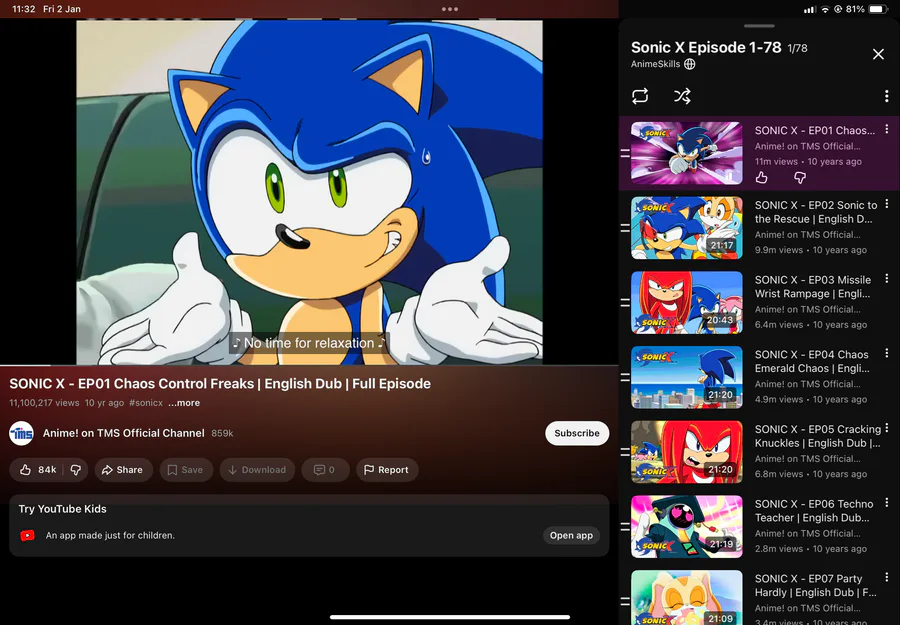This screenshot has height=625, width=900.
Task: Open Anime! on TMS Official Channel name
Action: (123, 433)
